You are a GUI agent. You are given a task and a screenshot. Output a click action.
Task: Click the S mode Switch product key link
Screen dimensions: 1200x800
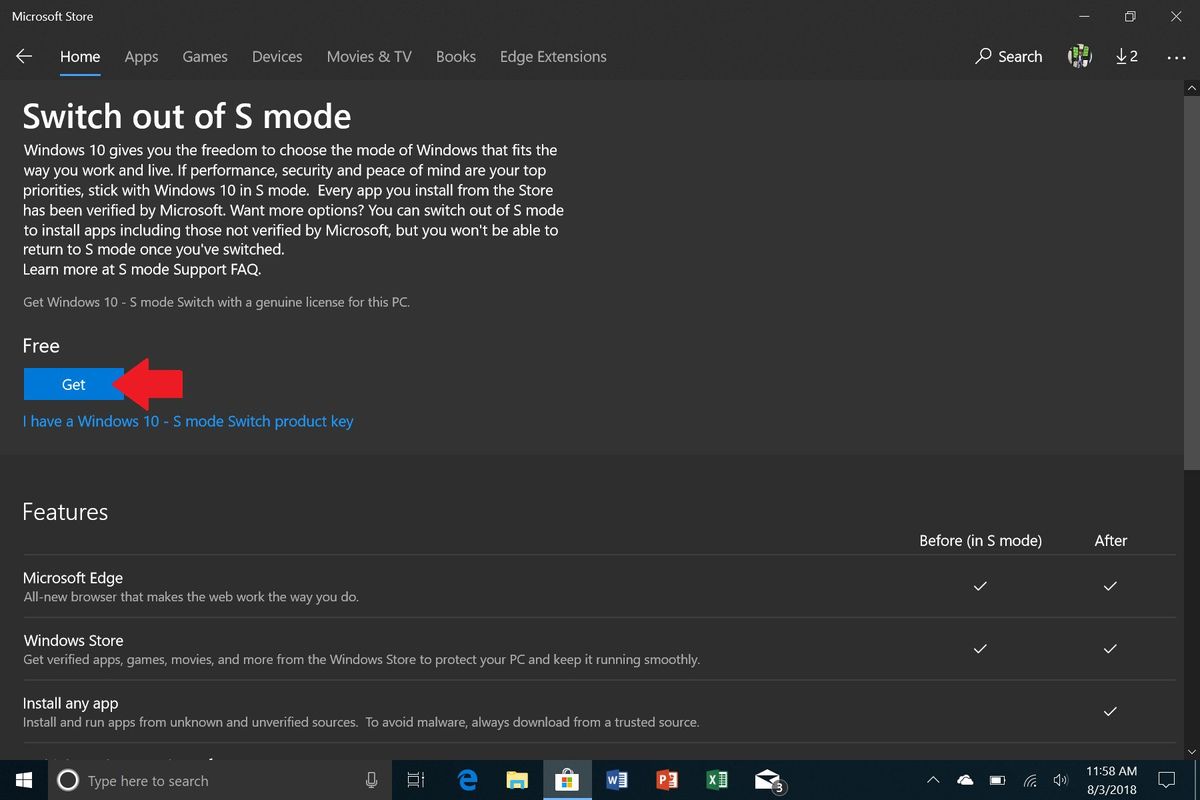tap(188, 421)
